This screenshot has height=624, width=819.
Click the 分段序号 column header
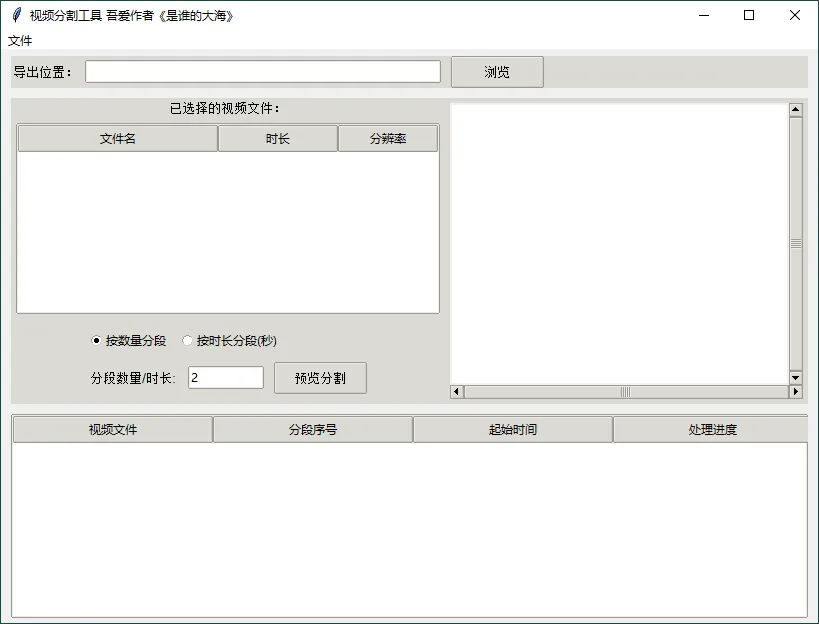(311, 428)
